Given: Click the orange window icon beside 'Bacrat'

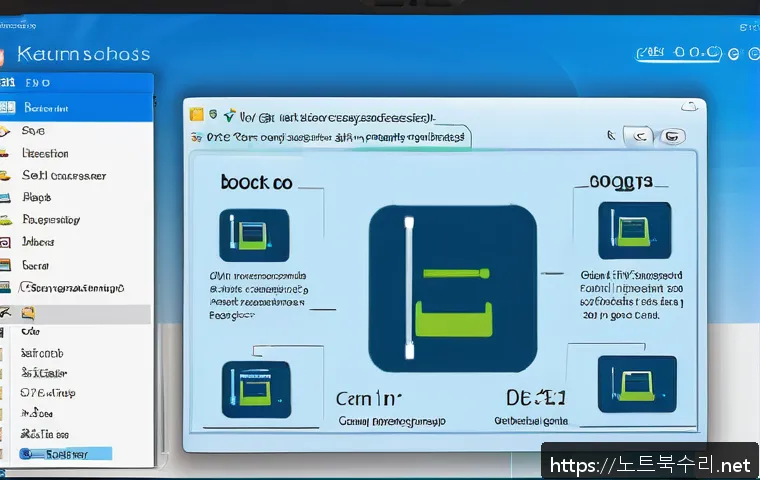Looking at the screenshot, I should click(x=5, y=265).
